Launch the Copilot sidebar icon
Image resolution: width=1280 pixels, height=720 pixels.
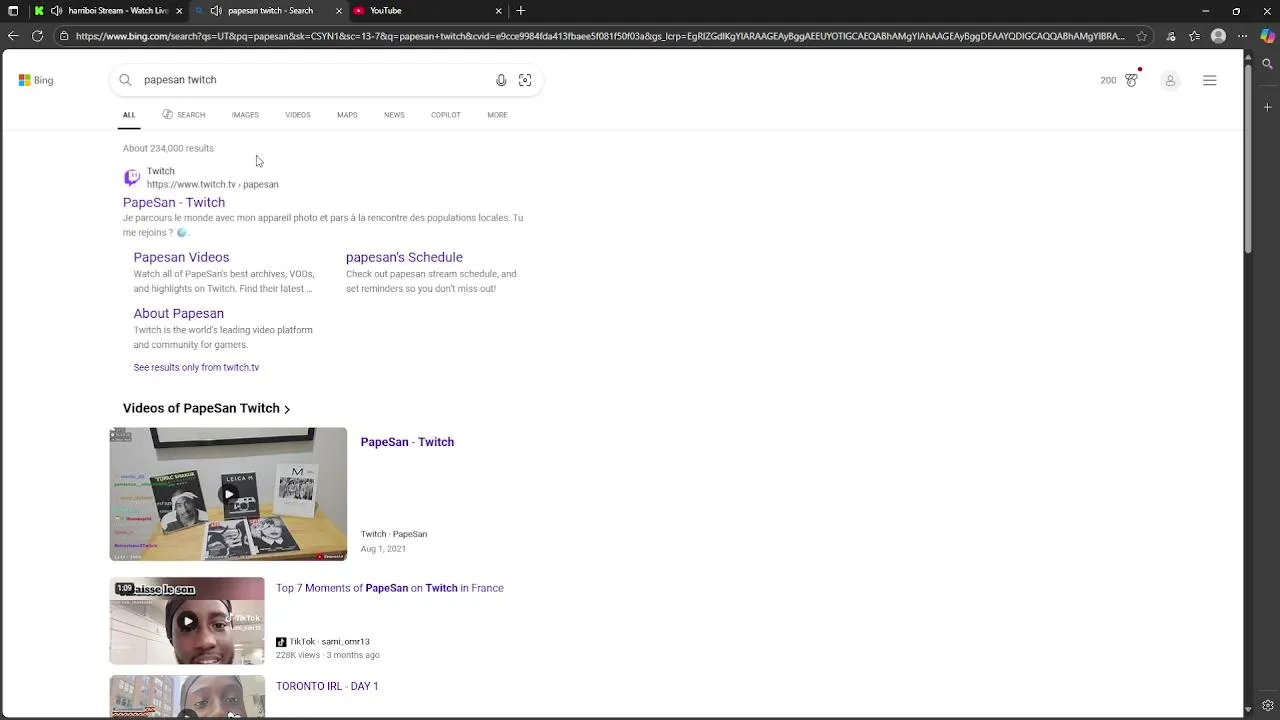point(1267,36)
